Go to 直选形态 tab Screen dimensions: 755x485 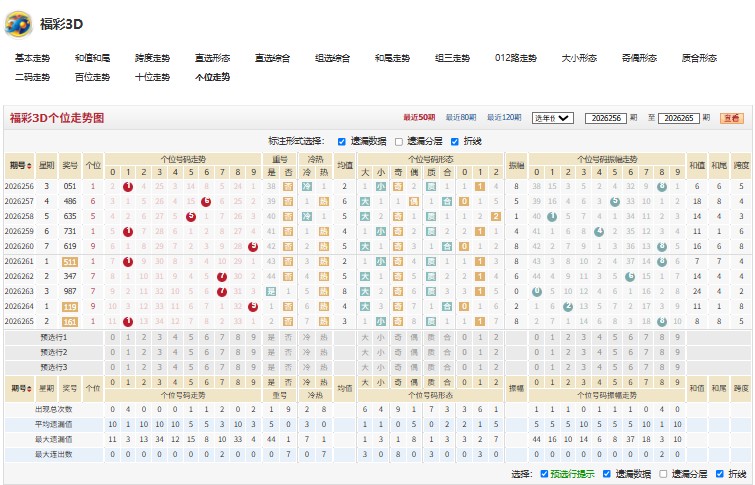[x=212, y=58]
